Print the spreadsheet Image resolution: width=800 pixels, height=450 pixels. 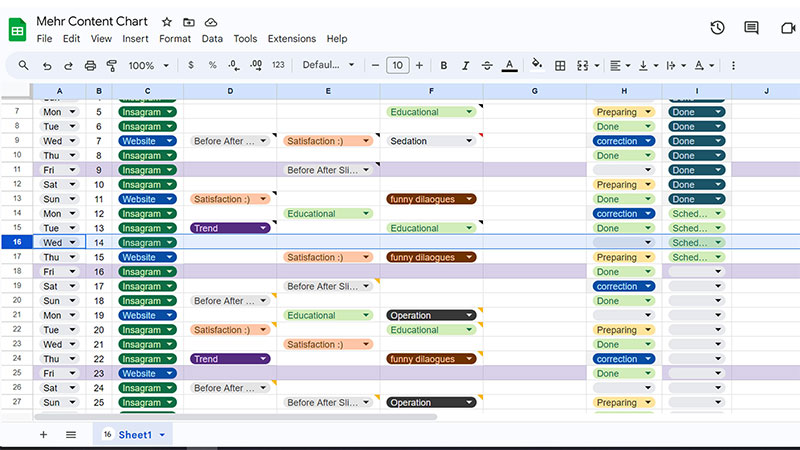(x=90, y=65)
